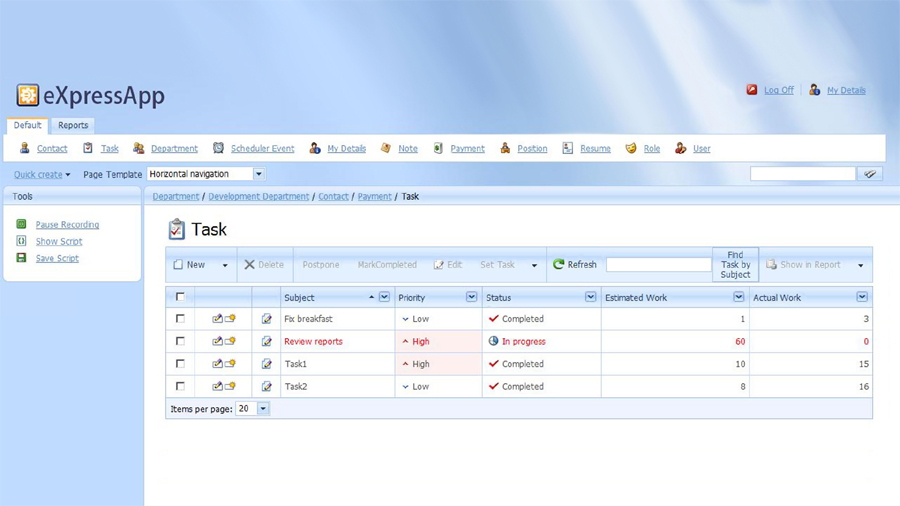Expand the Items per page dropdown

click(x=263, y=409)
